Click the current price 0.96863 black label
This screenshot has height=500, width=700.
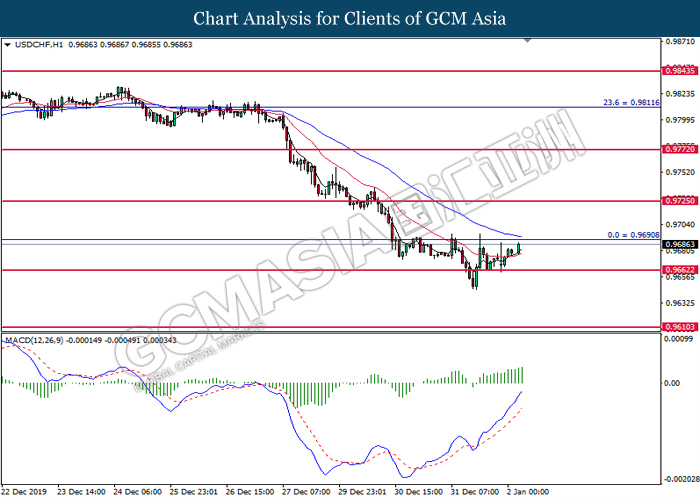(680, 244)
